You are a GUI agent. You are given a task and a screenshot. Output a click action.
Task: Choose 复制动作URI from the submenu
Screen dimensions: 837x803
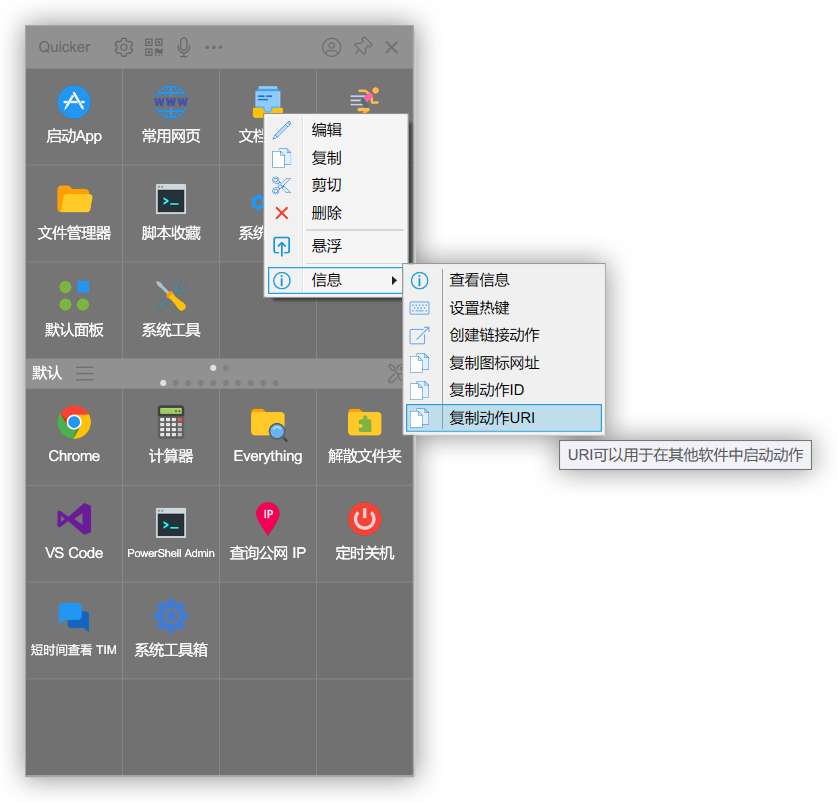504,418
